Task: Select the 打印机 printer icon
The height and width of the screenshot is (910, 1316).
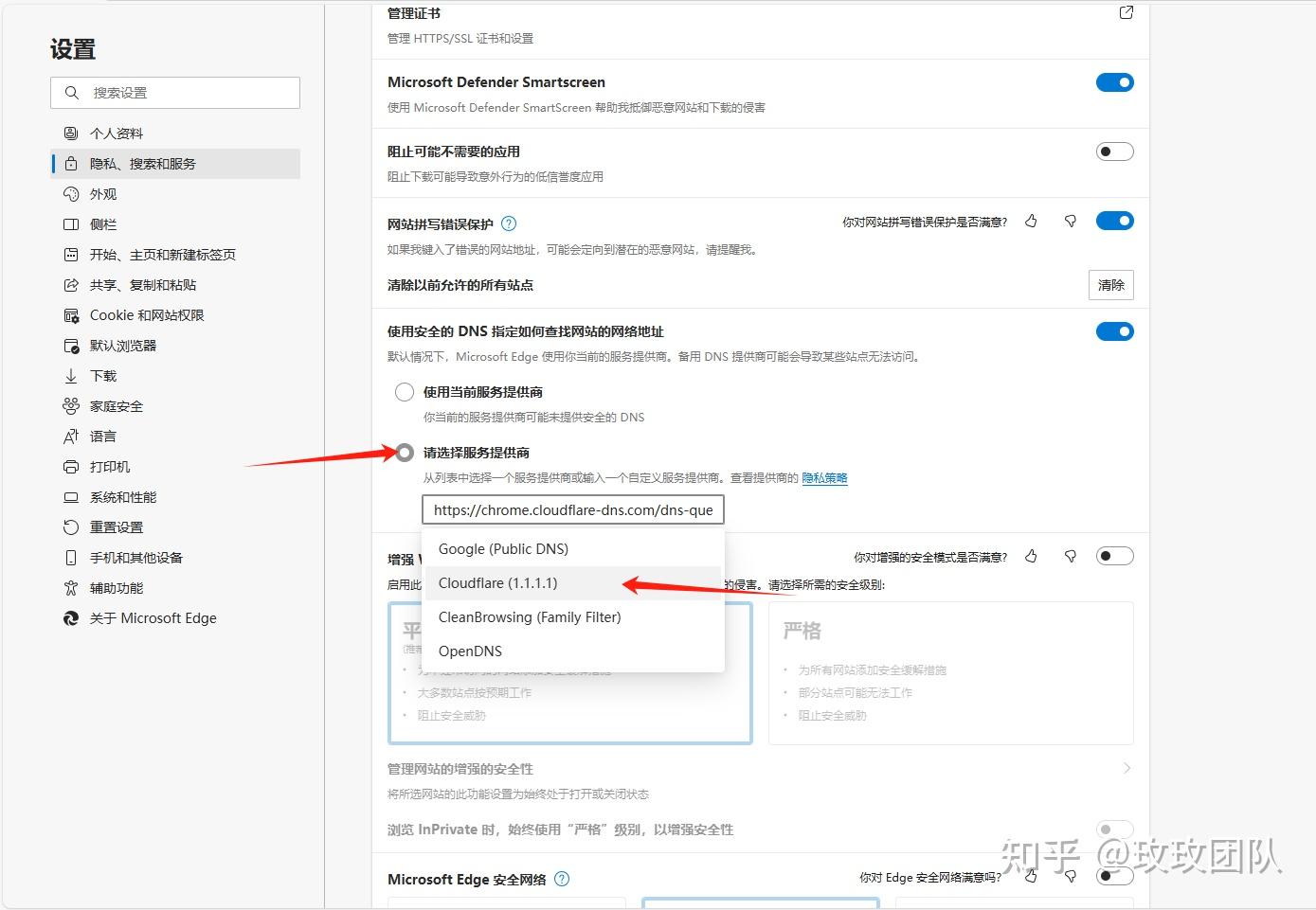Action: [x=71, y=467]
